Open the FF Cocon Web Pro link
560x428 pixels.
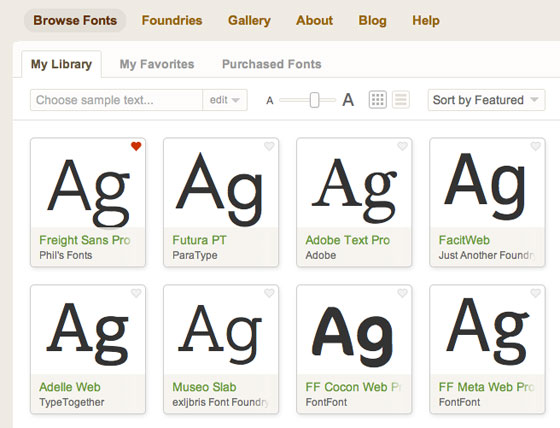(353, 387)
